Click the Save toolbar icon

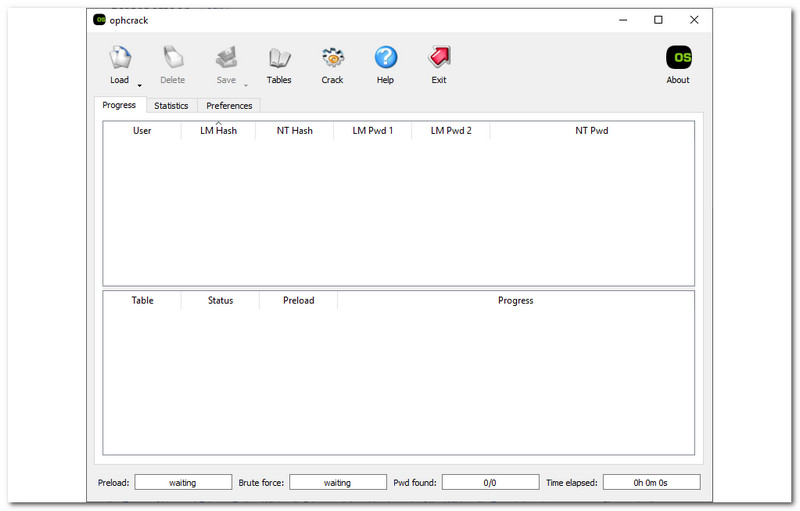226,58
